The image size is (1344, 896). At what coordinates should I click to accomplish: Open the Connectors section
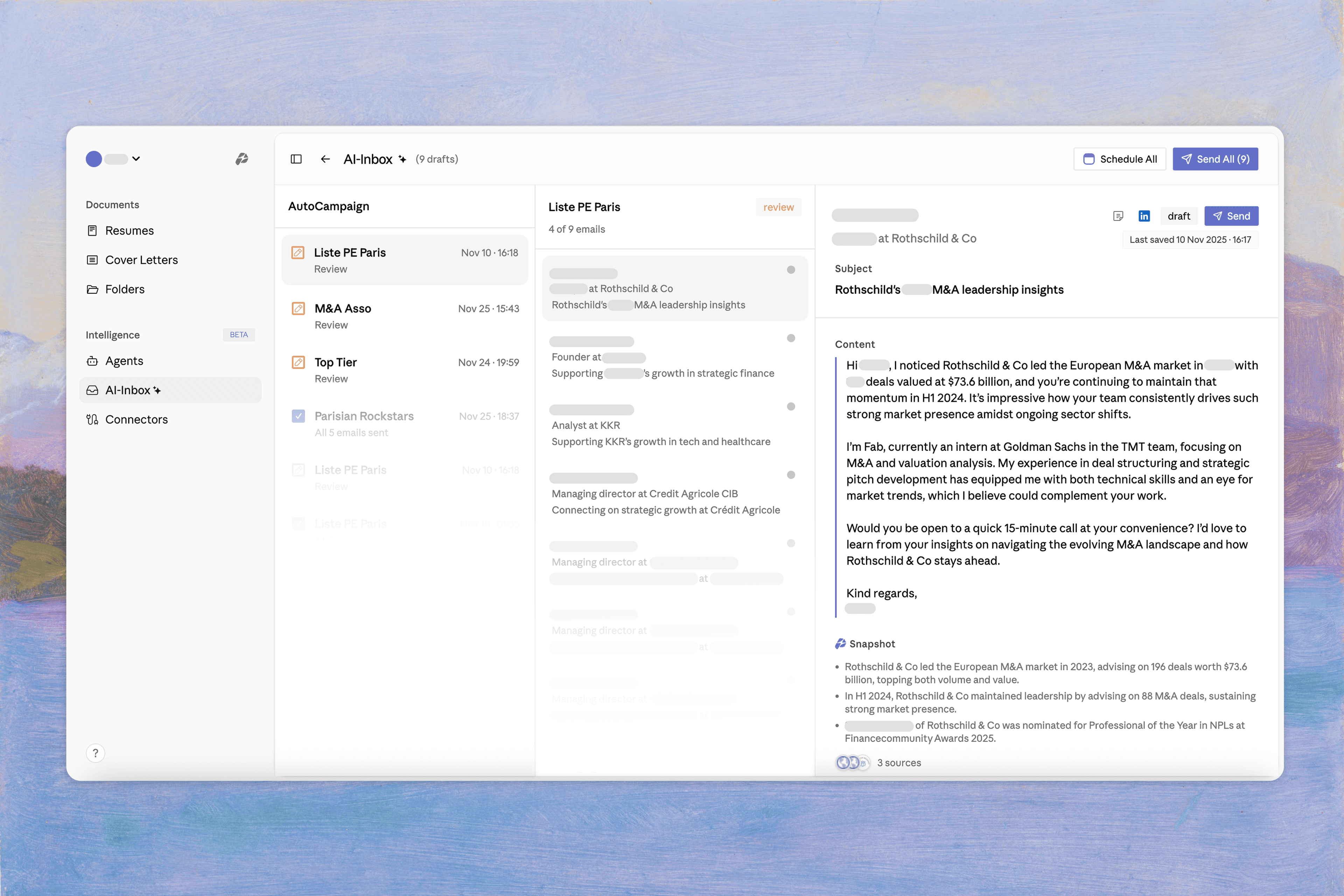click(x=136, y=419)
